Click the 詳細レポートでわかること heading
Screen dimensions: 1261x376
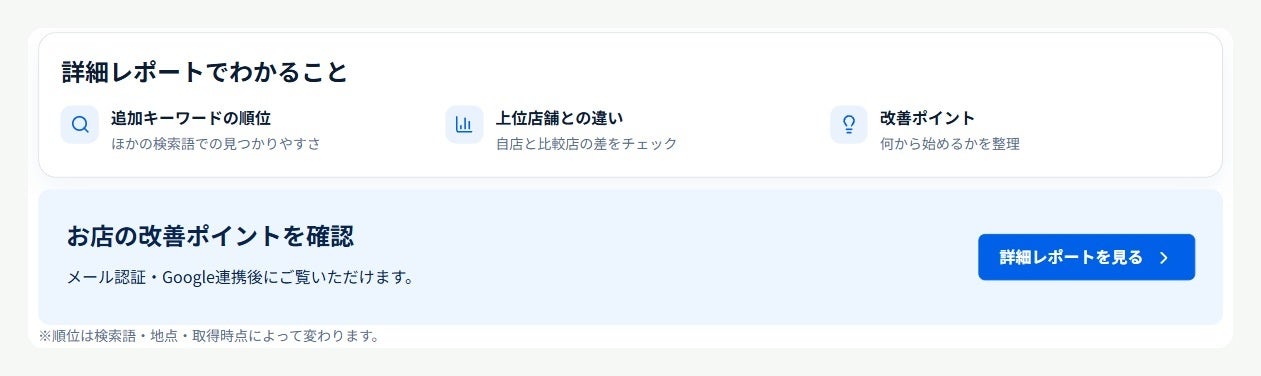(204, 72)
